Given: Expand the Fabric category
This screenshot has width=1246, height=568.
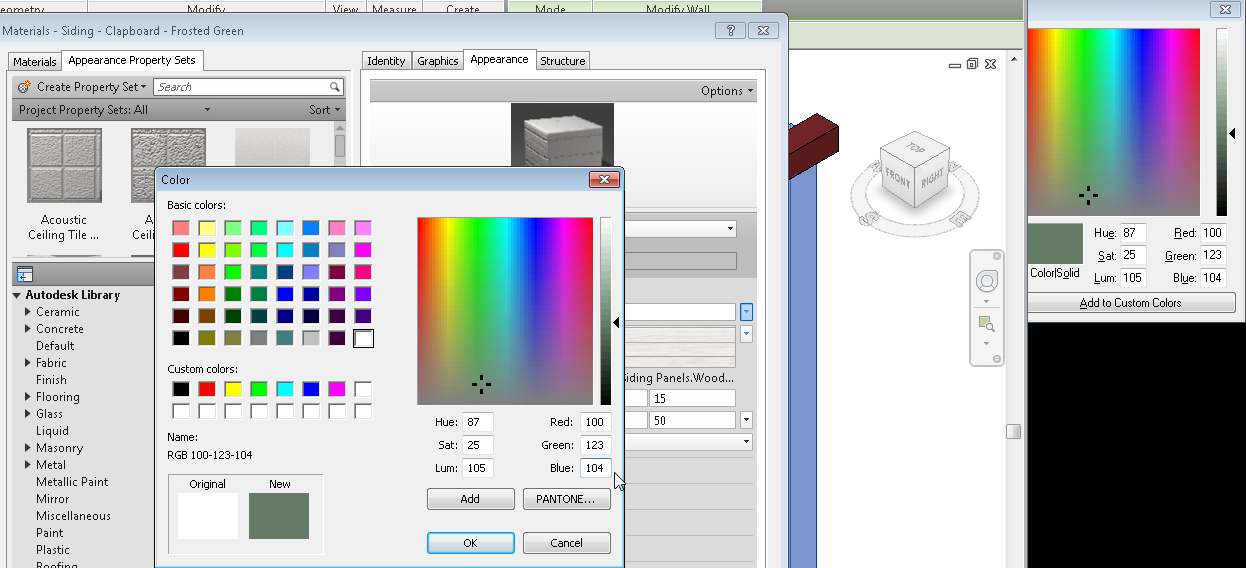Looking at the screenshot, I should click(28, 363).
